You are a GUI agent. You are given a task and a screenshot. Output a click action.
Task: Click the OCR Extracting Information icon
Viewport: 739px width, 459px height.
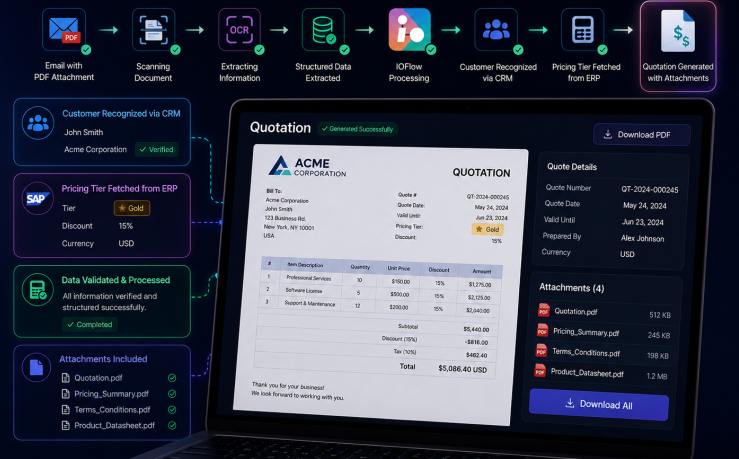(239, 29)
